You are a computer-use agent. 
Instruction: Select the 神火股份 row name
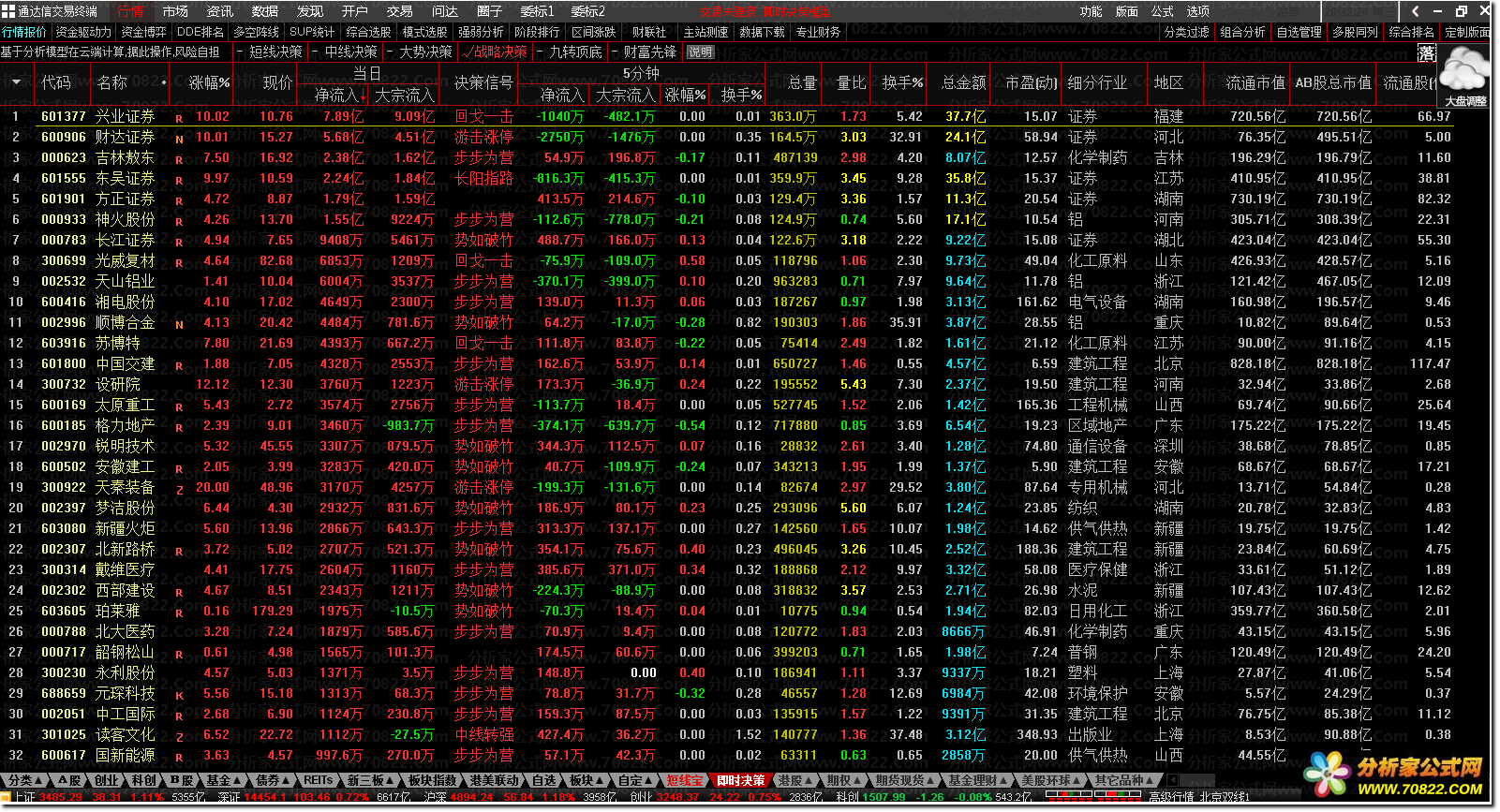tap(125, 220)
